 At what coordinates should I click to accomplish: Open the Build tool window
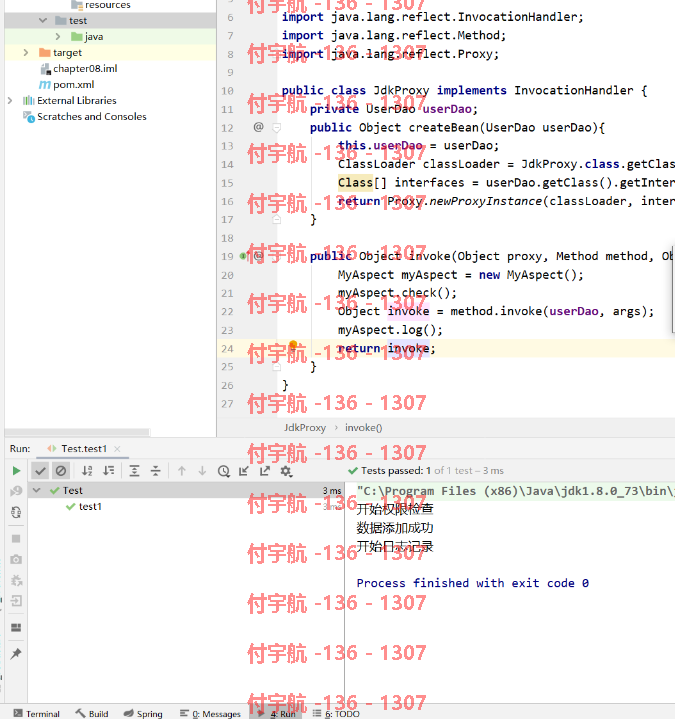pyautogui.click(x=93, y=713)
